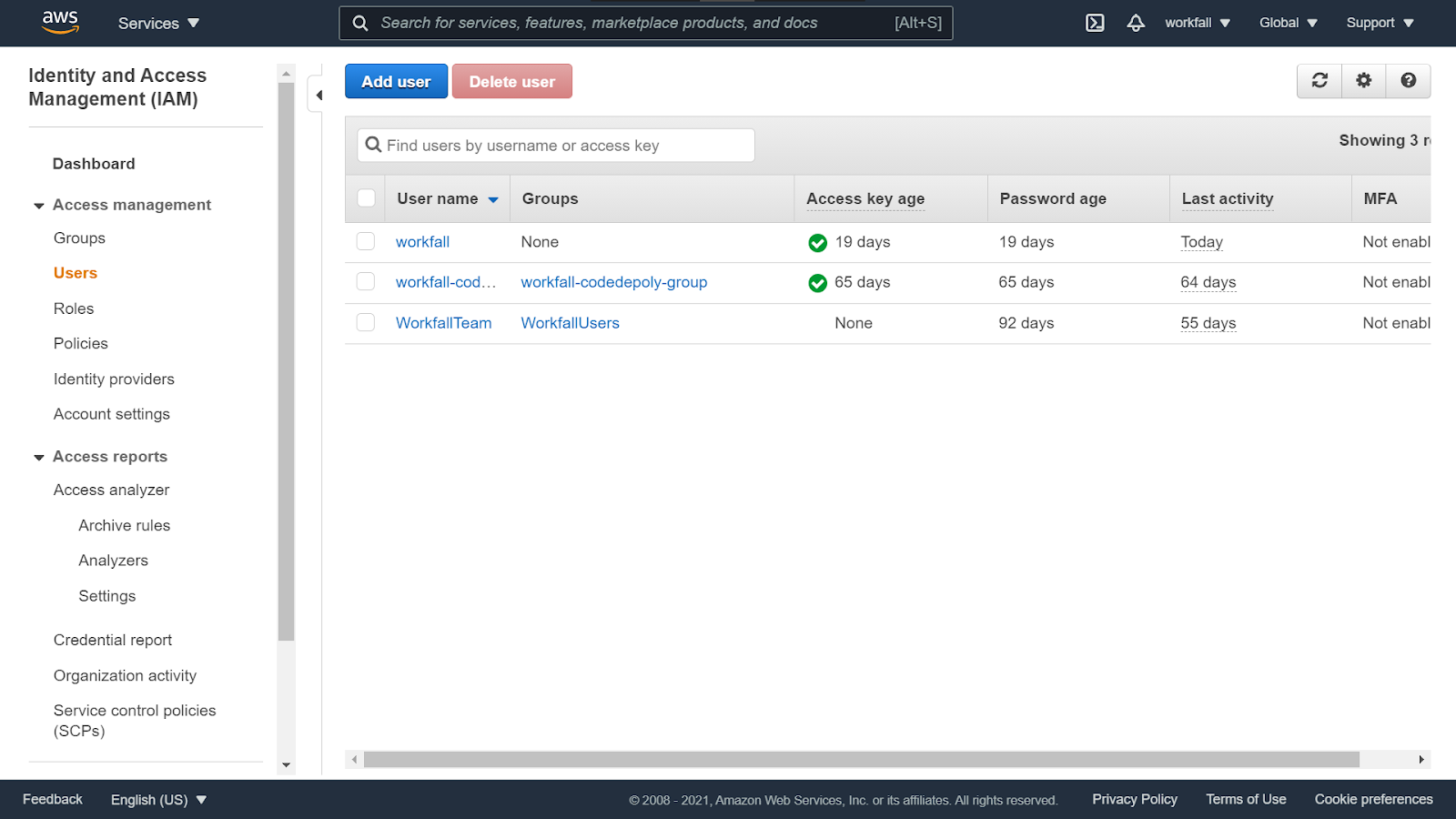Open Access analyzer in the sidebar
This screenshot has width=1456, height=819.
click(x=111, y=490)
